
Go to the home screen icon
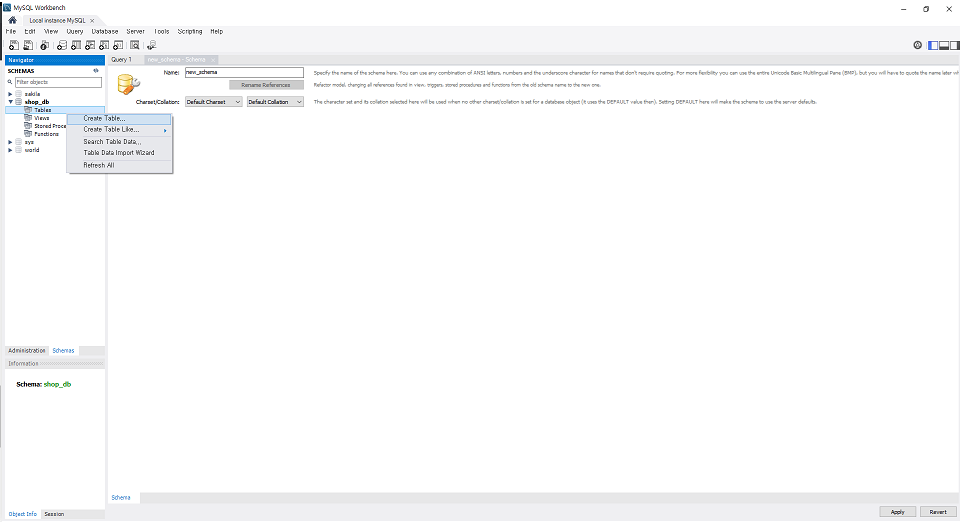click(12, 20)
